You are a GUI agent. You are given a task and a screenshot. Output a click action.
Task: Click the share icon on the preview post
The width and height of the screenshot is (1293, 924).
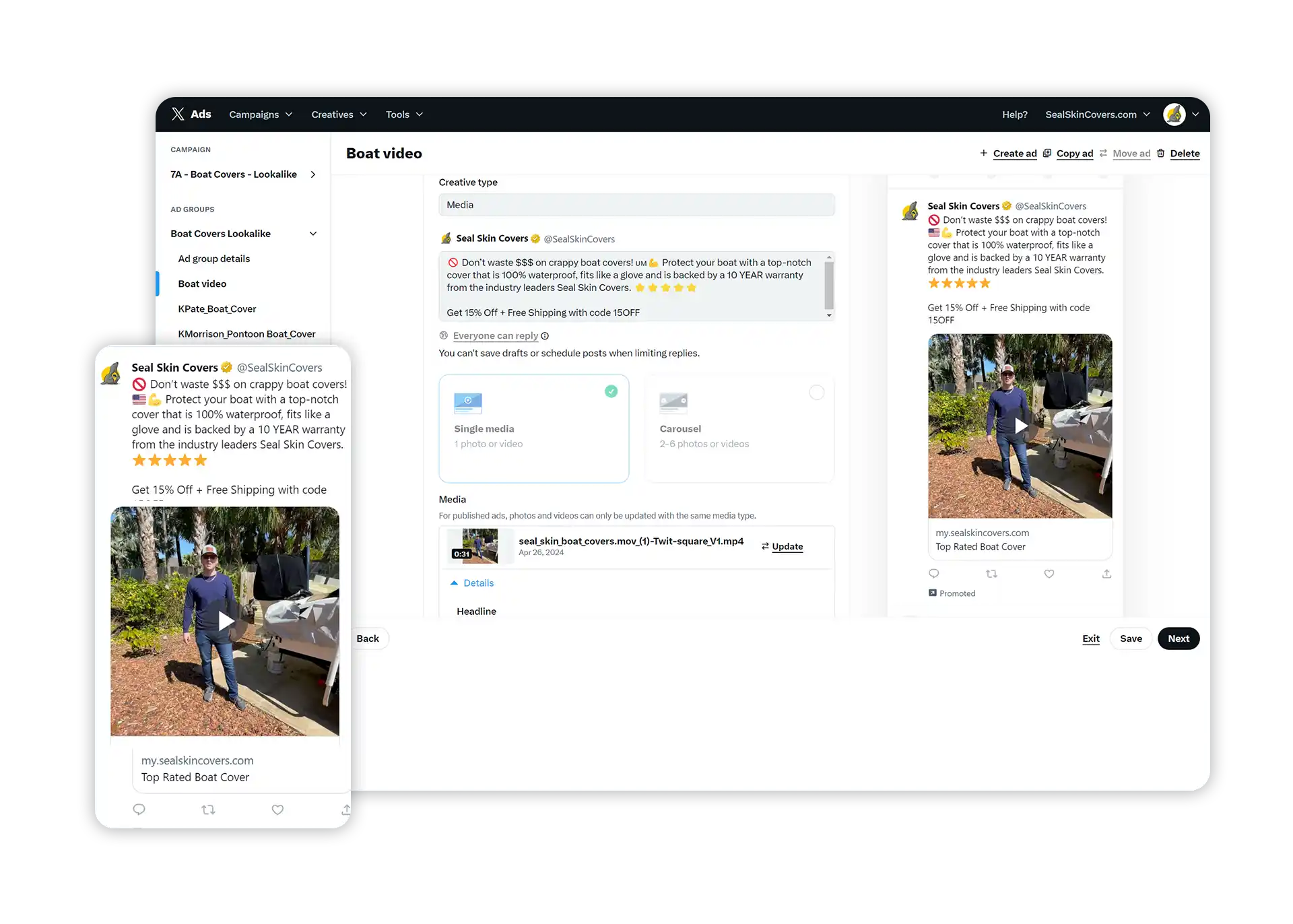(1107, 574)
